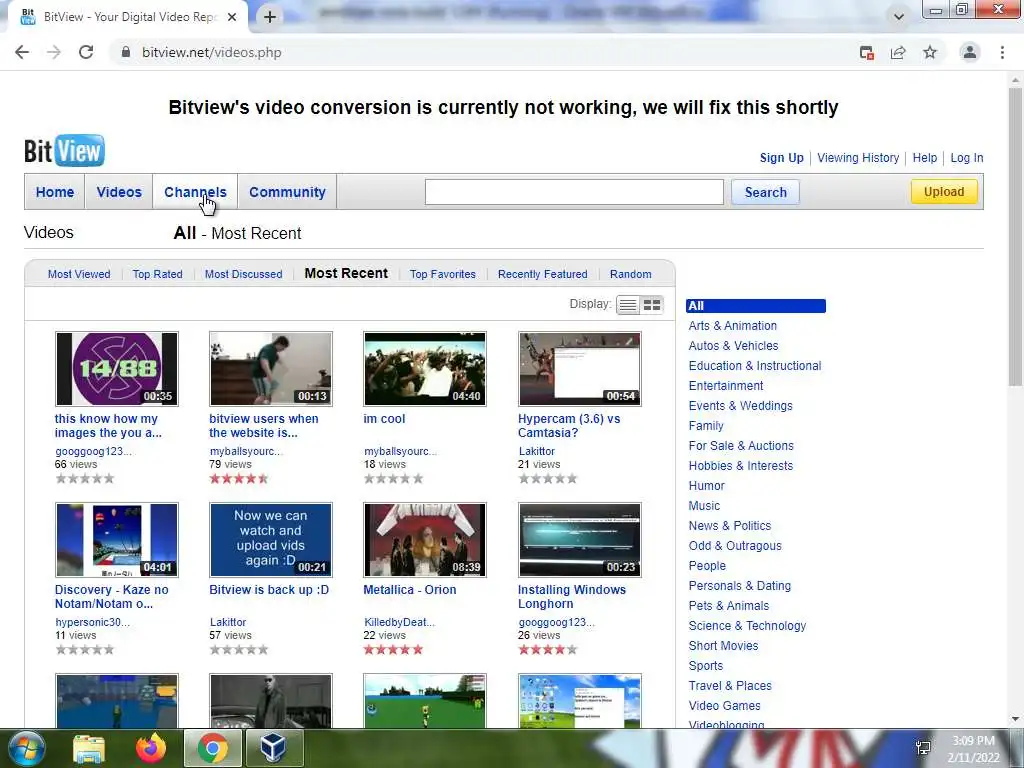Go back with browser back arrow
Viewport: 1024px width, 768px height.
click(x=22, y=52)
